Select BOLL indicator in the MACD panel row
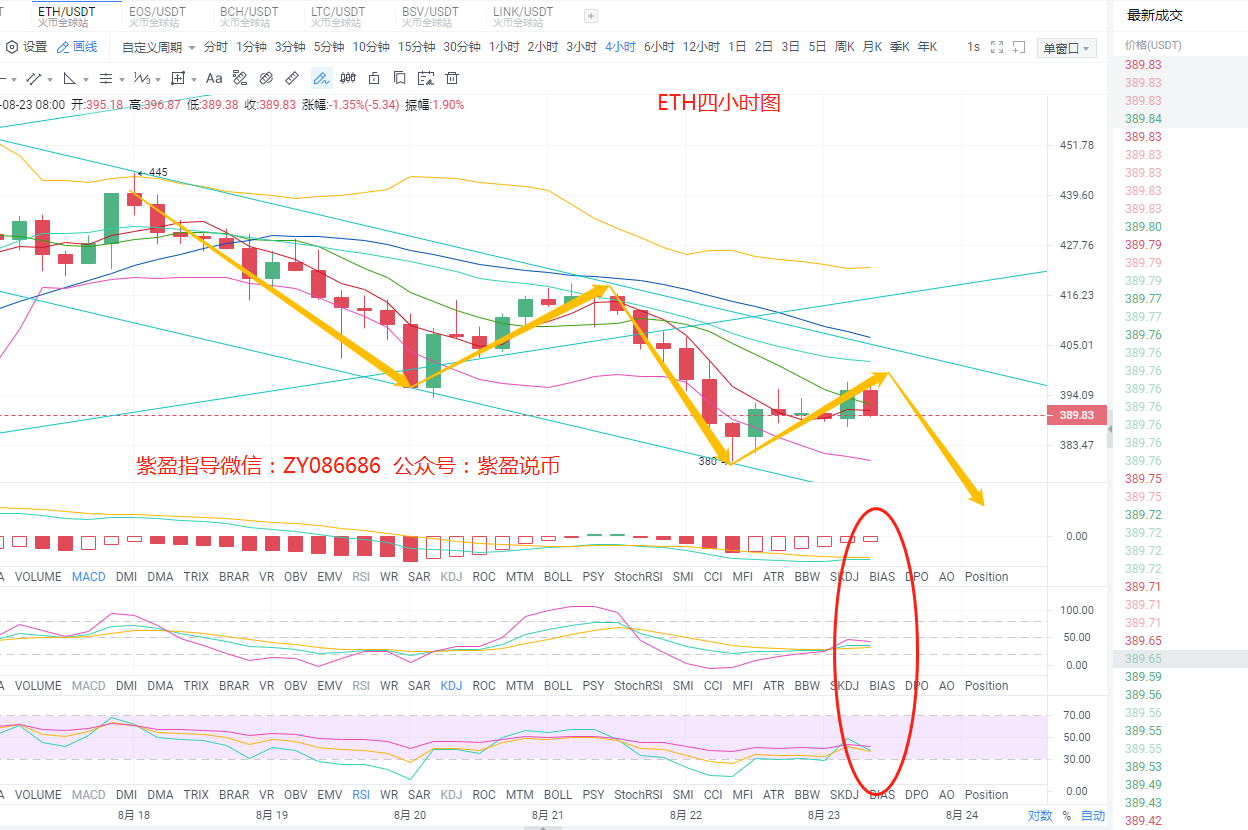 coord(558,577)
